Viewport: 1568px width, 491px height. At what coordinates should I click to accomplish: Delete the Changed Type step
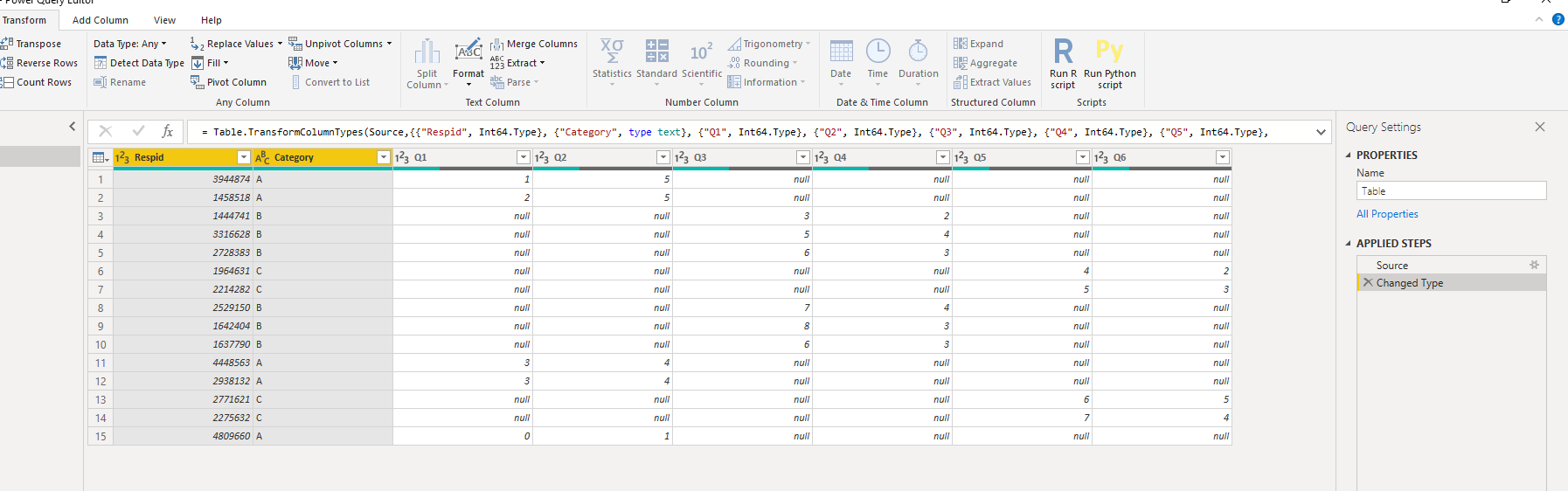[1368, 282]
